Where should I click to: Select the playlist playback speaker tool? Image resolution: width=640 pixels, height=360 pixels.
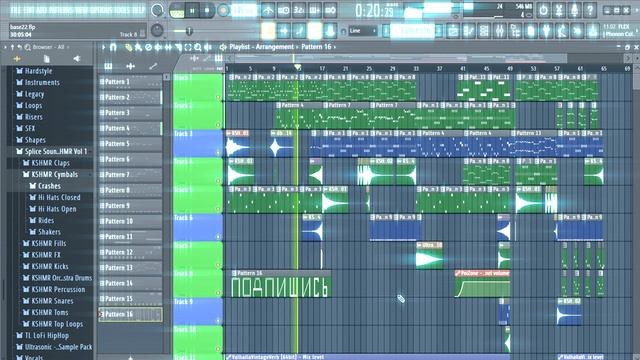pyautogui.click(x=208, y=48)
